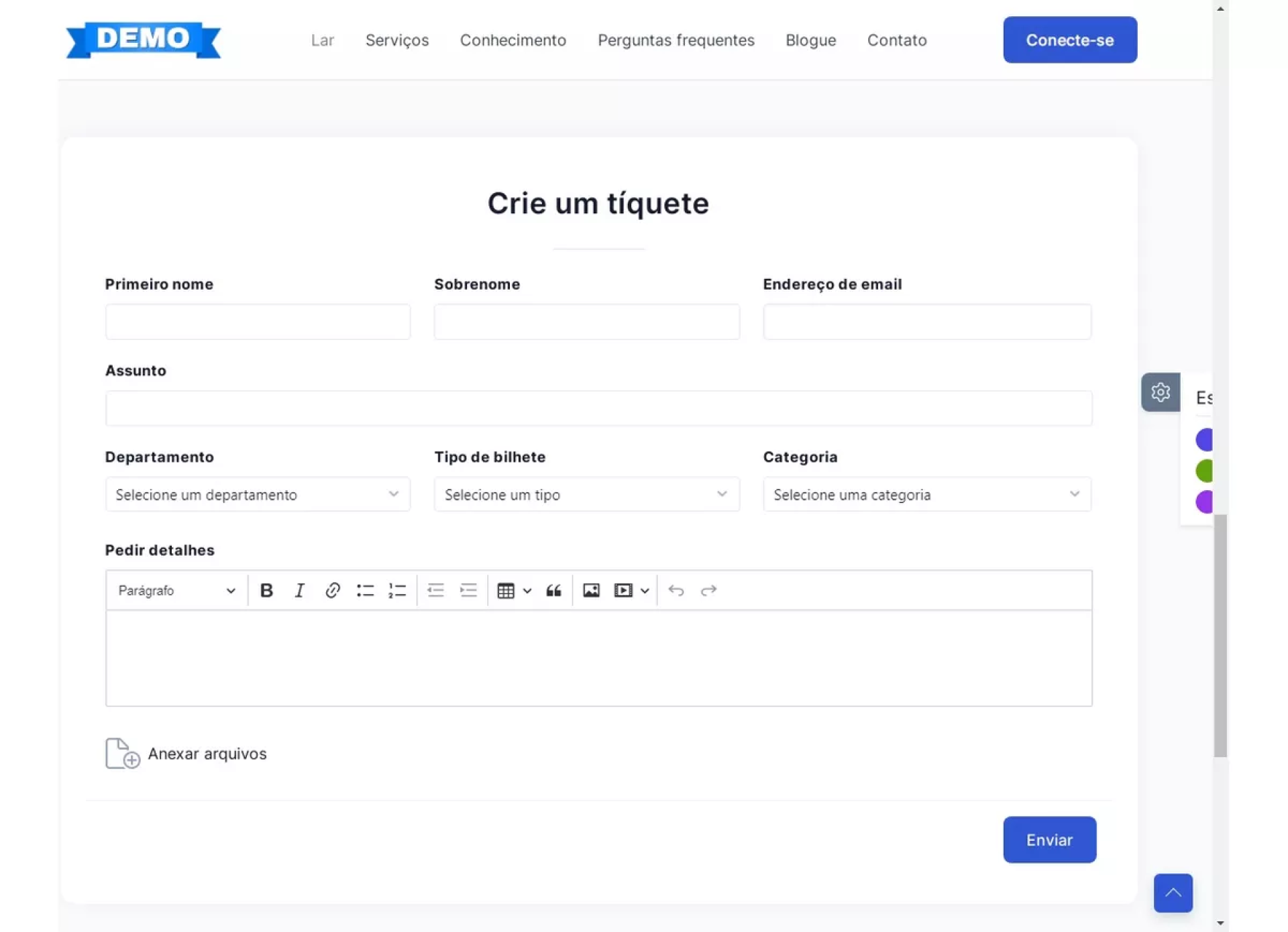Open the Serviços nav item
Screen dimensions: 1288x932
tap(396, 40)
